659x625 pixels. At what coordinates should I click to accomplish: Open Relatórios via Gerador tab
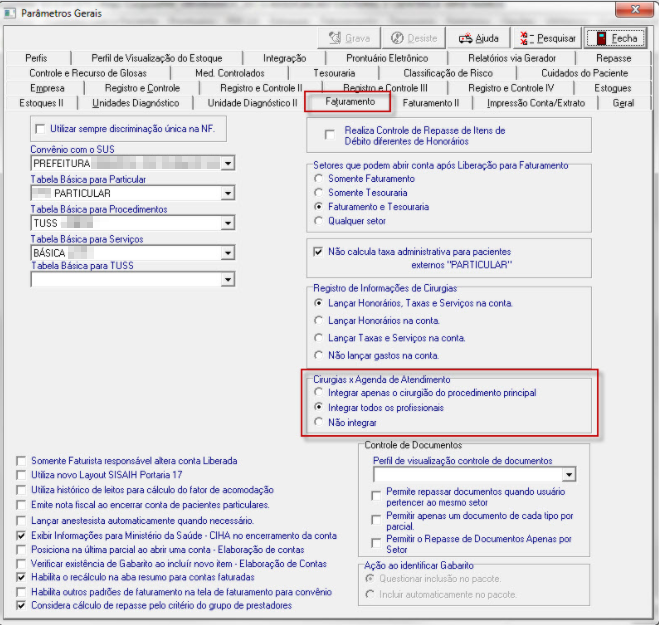click(x=512, y=58)
